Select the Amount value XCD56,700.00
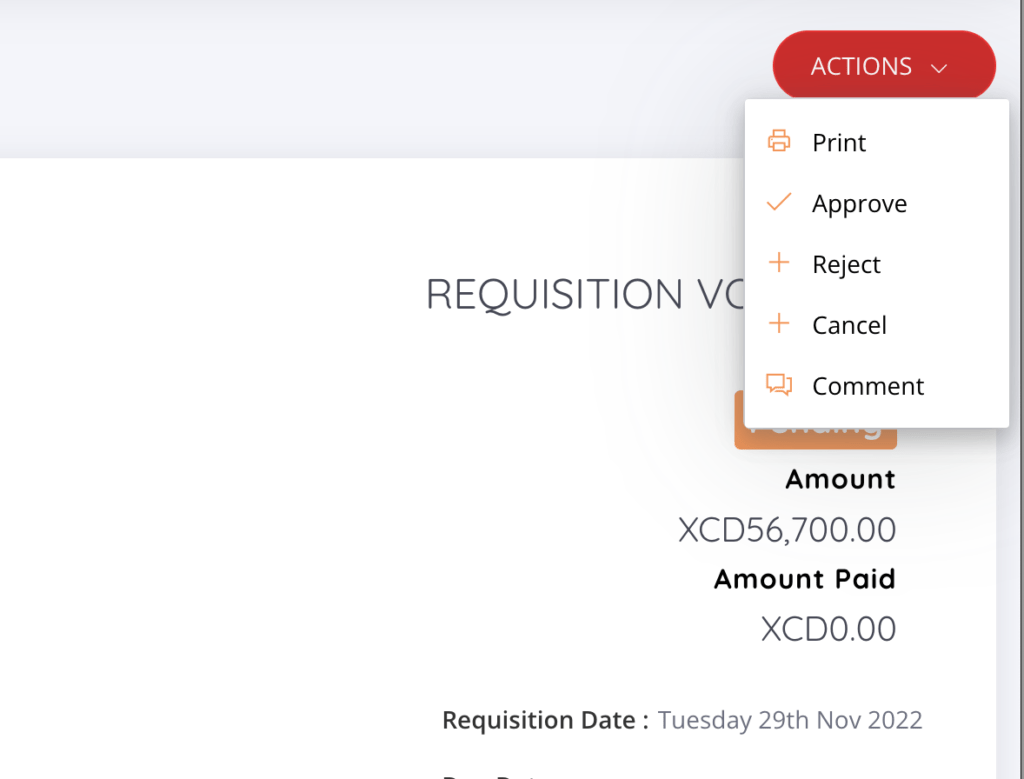This screenshot has height=779, width=1024. pos(785,530)
